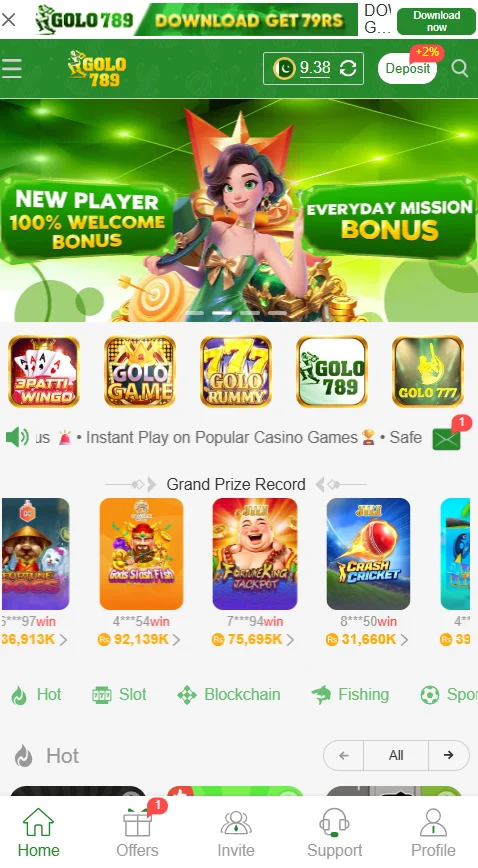Open the Offers tab in bottom bar
Viewport: 478px width, 868px height.
[x=137, y=831]
